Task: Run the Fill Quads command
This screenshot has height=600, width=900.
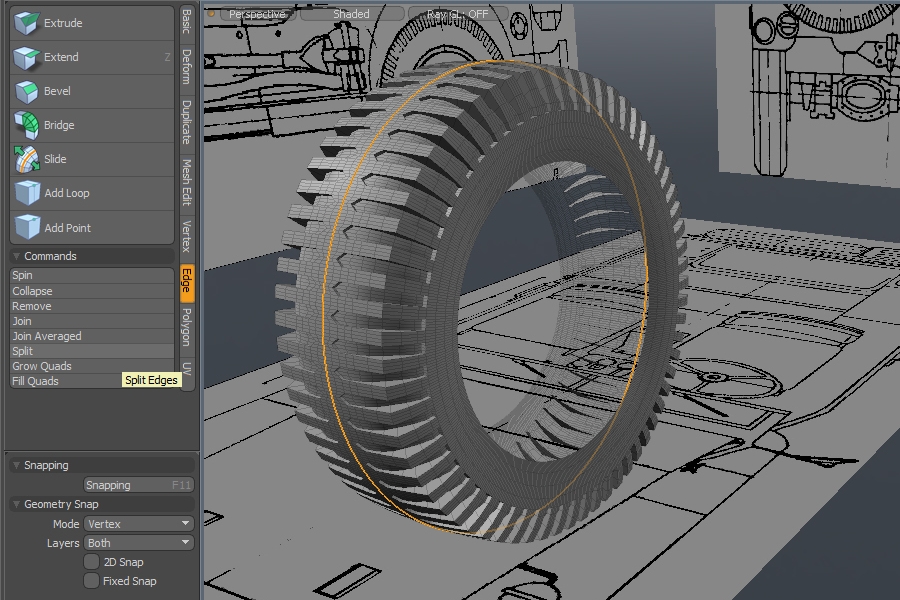Action: point(92,381)
